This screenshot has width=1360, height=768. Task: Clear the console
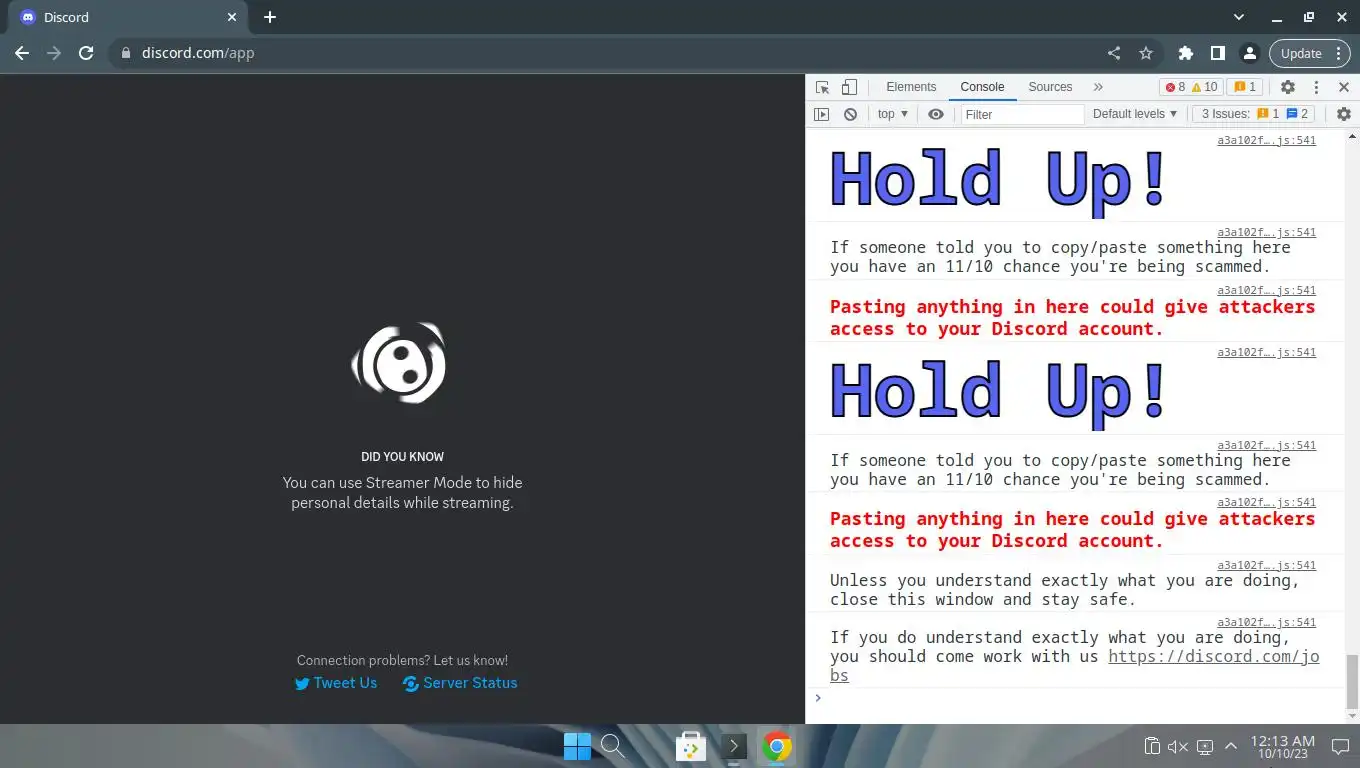(850, 114)
